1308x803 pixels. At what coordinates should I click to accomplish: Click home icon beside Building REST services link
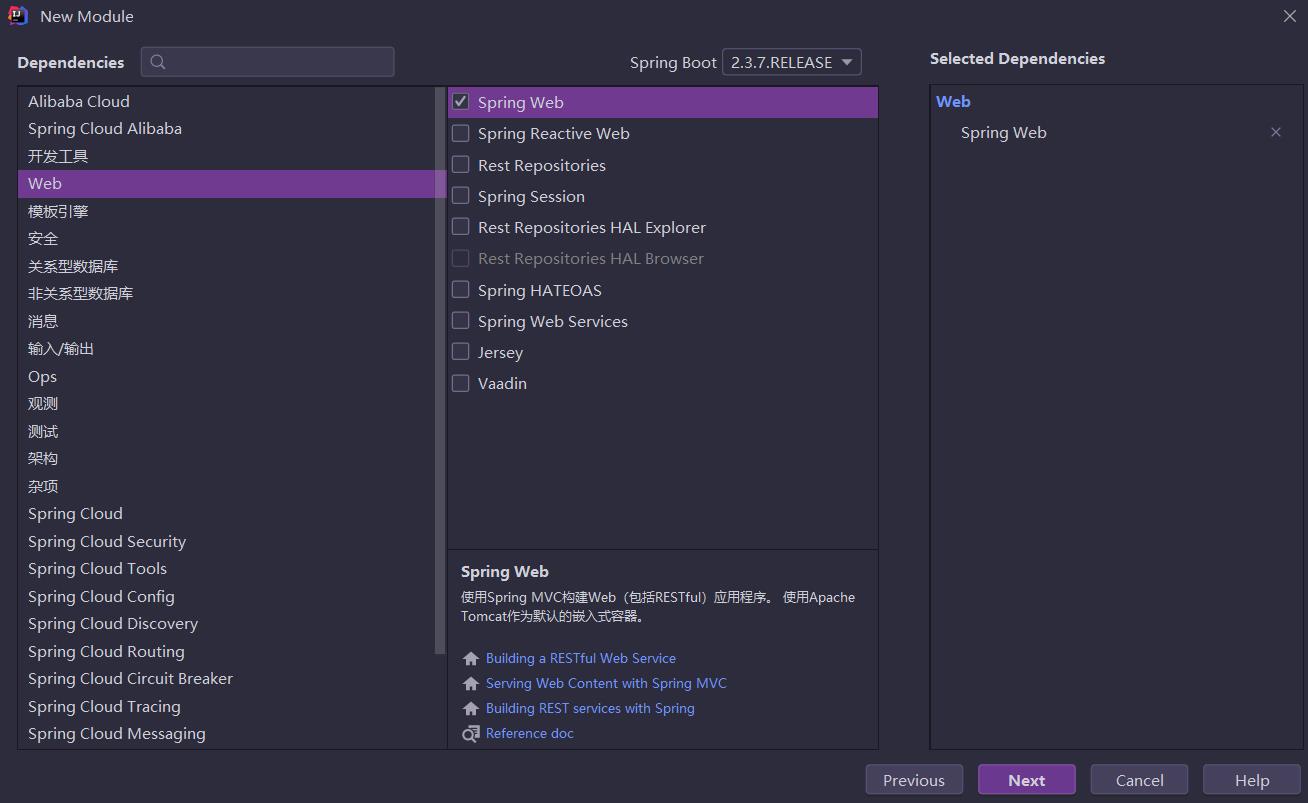[471, 709]
